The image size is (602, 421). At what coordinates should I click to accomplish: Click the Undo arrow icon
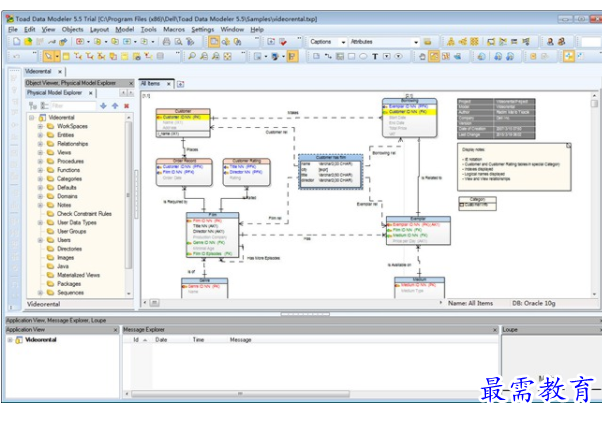[17, 56]
